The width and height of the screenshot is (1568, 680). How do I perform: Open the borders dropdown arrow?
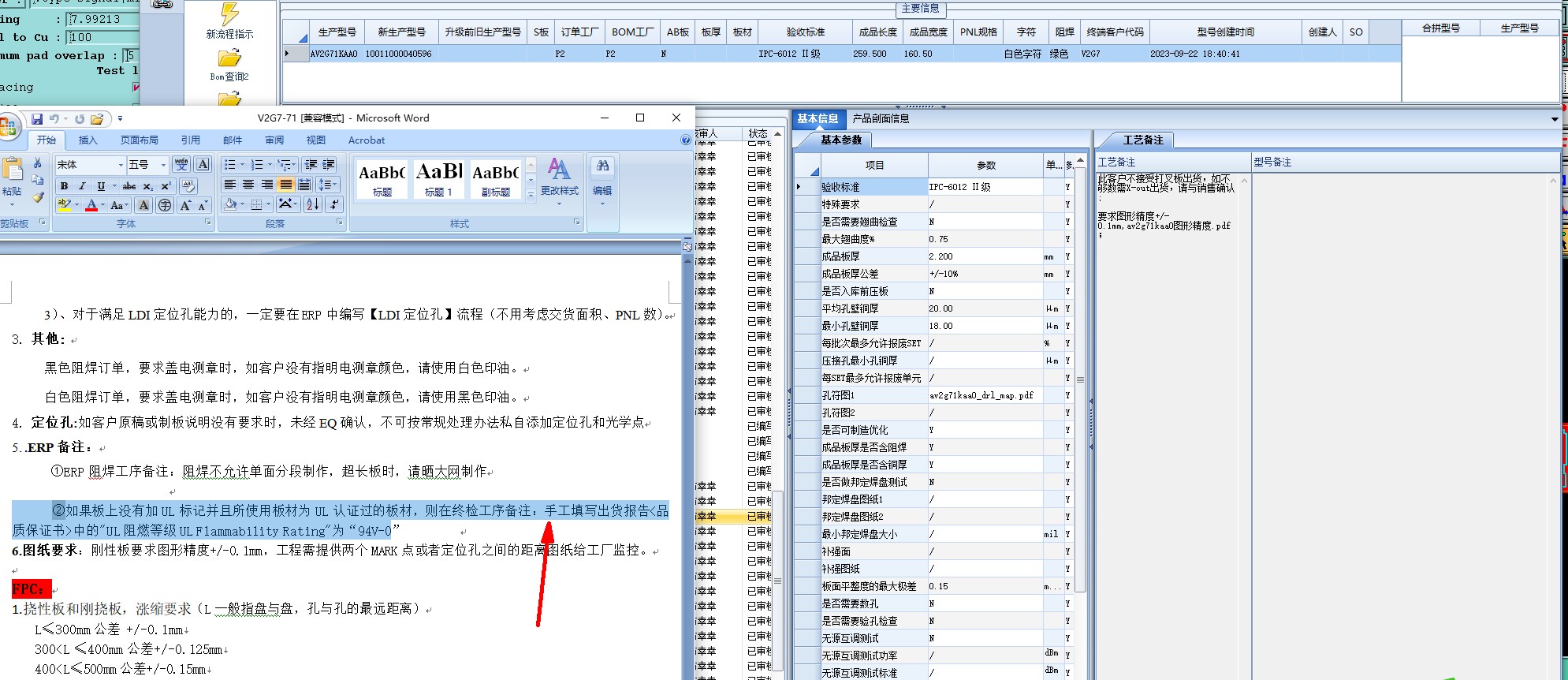[269, 204]
